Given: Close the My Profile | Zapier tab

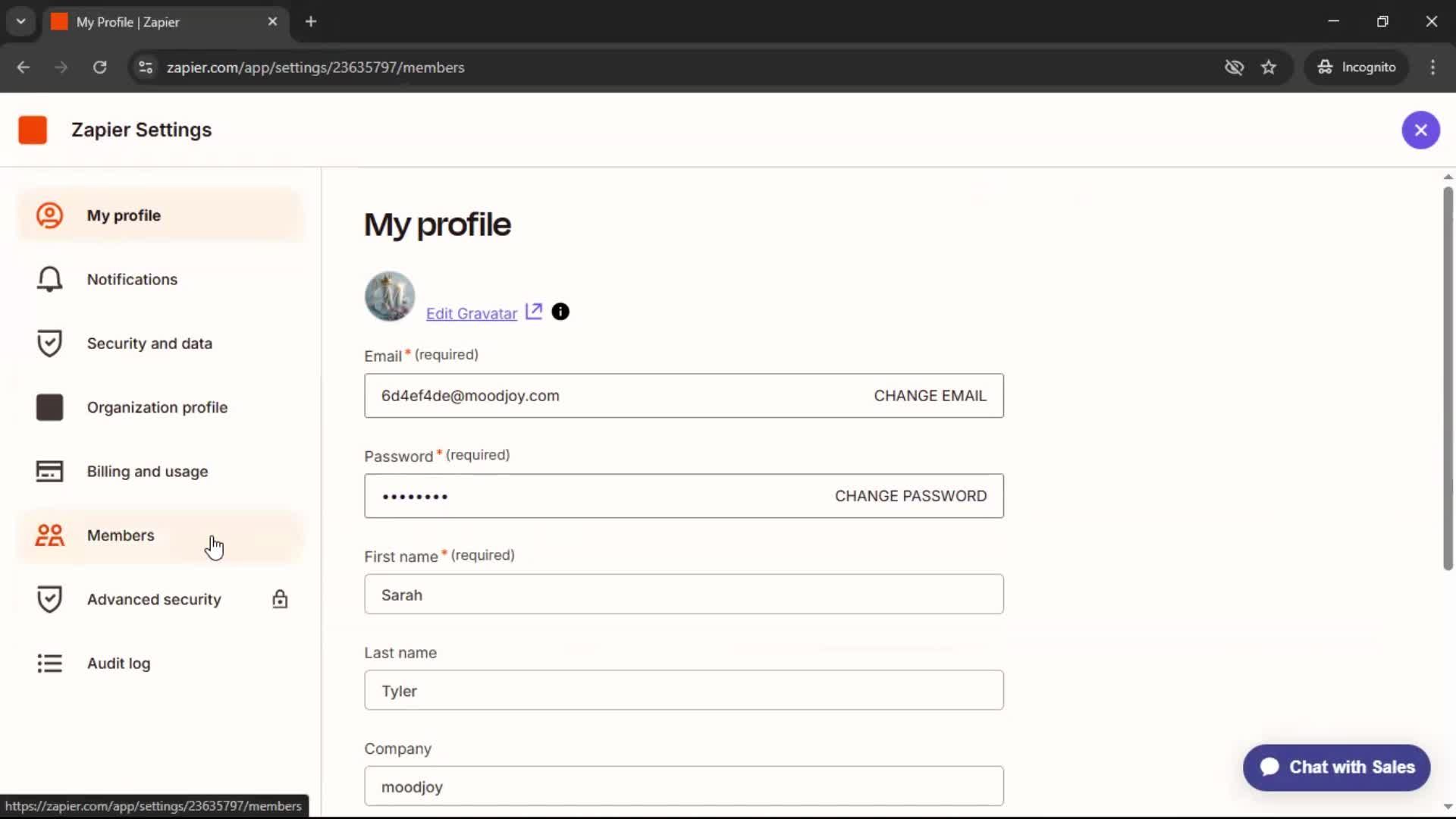Looking at the screenshot, I should [272, 22].
